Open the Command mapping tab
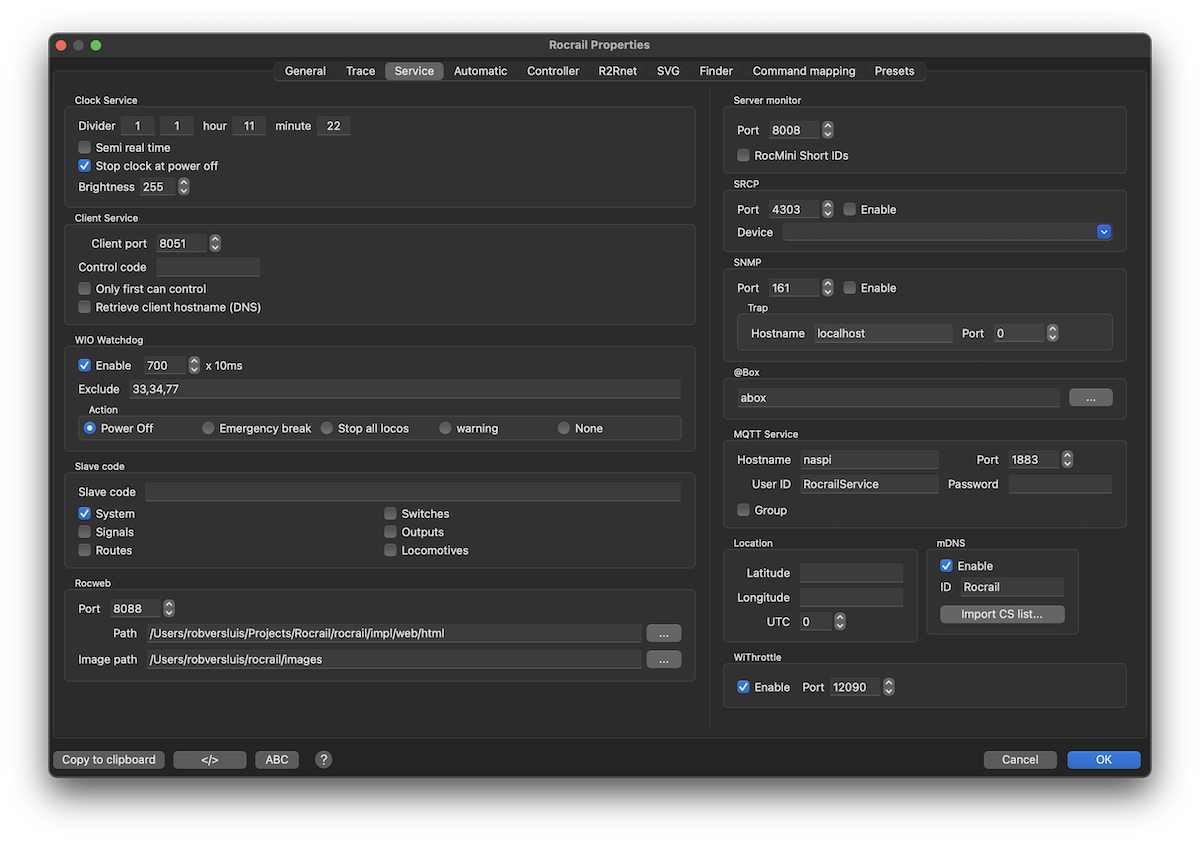 [803, 71]
